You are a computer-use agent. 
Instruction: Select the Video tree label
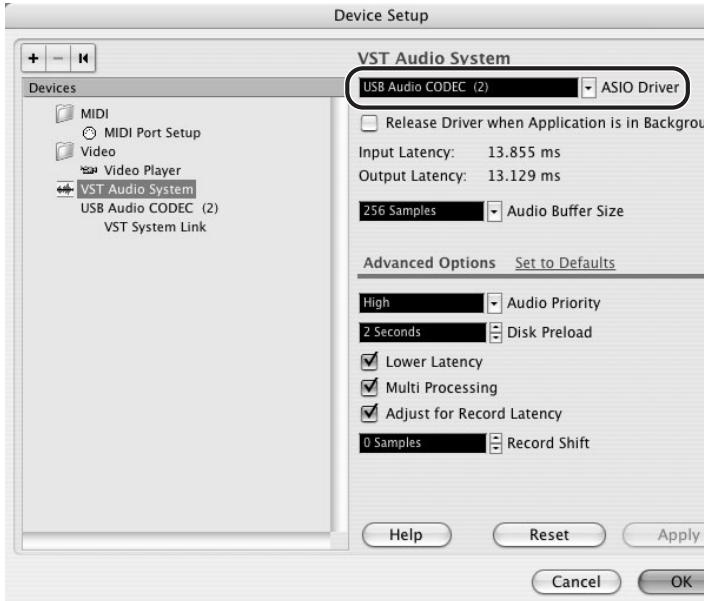click(98, 151)
